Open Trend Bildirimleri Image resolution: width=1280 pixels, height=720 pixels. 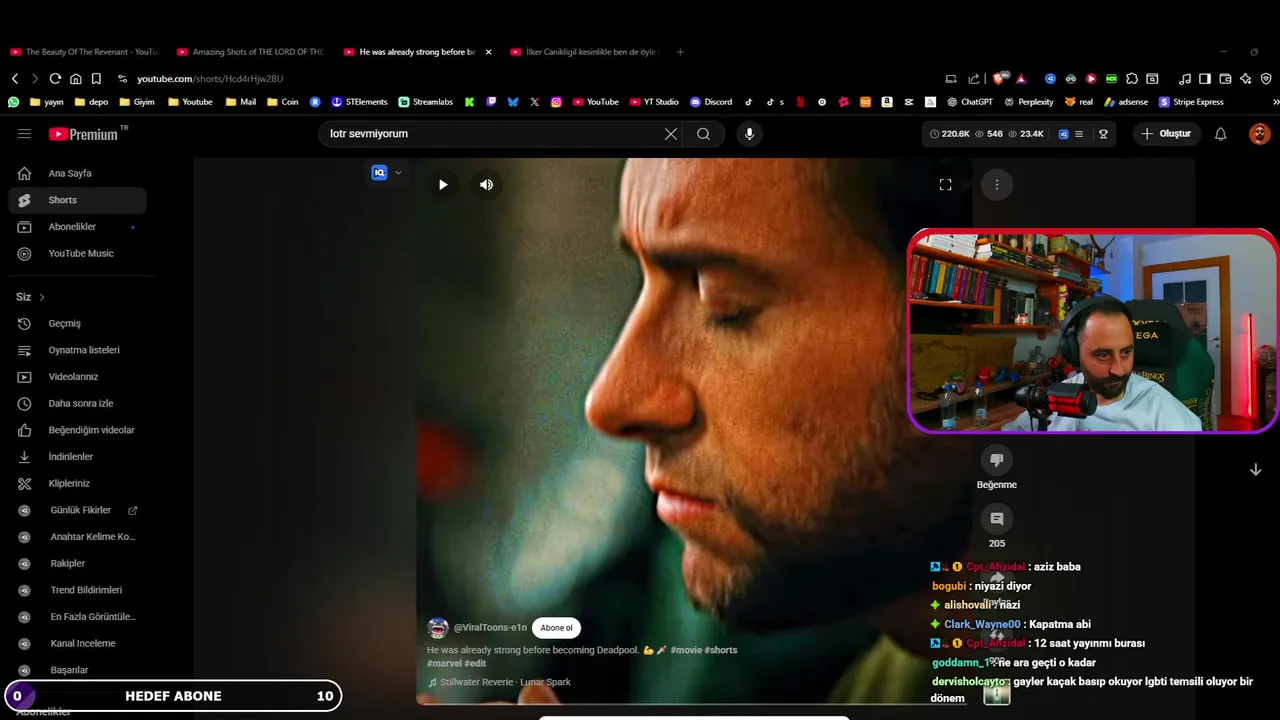77,590
